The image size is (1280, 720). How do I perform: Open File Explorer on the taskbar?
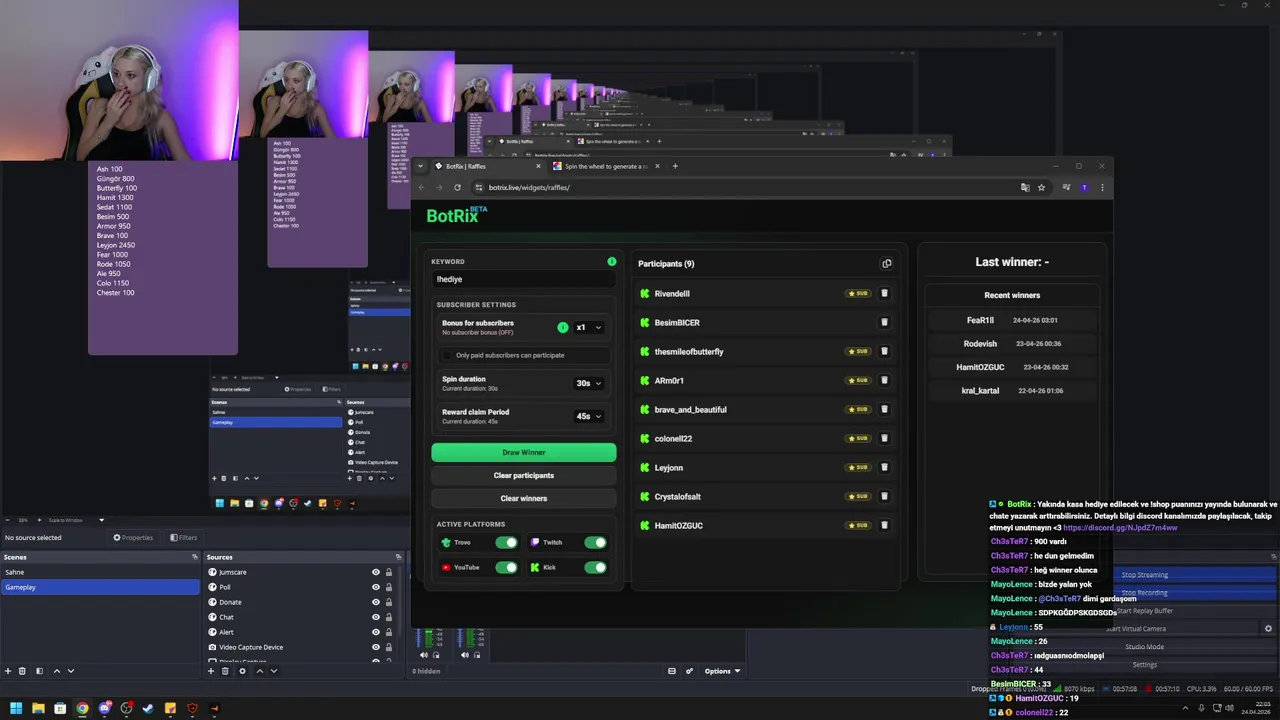point(38,708)
